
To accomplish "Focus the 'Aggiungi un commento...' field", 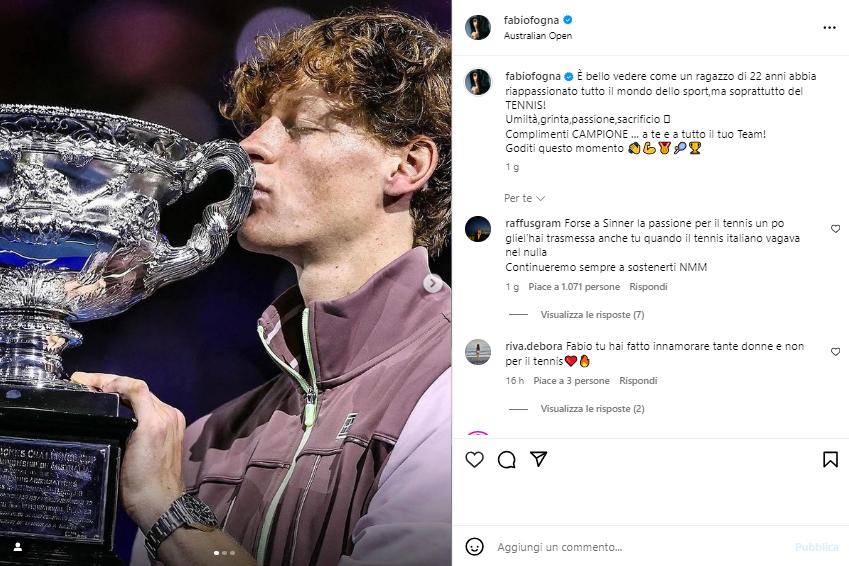I will [640, 547].
